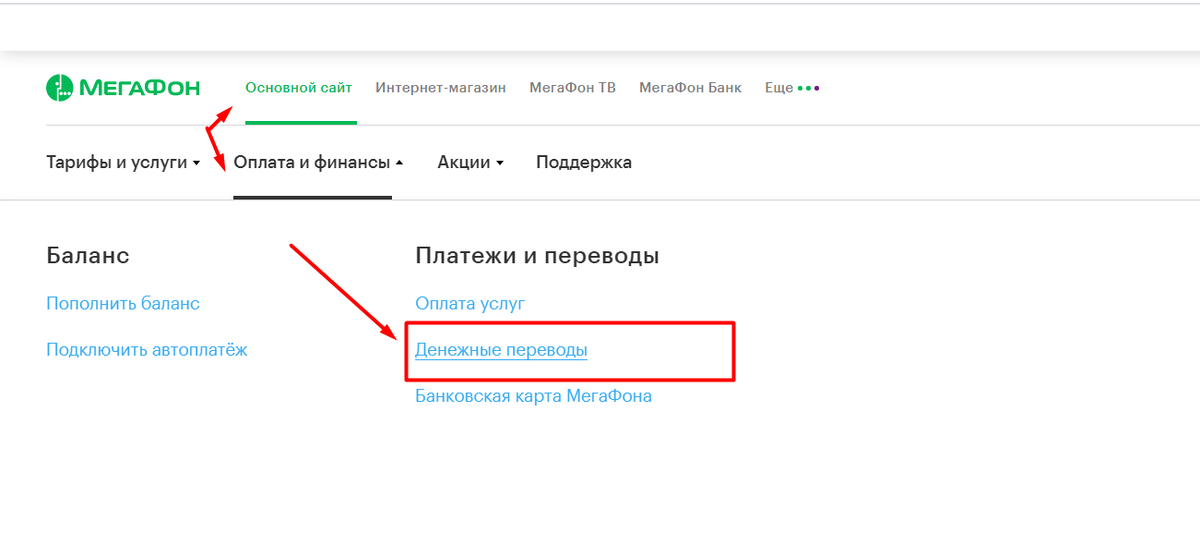Expand the Акции dropdown

(x=470, y=162)
